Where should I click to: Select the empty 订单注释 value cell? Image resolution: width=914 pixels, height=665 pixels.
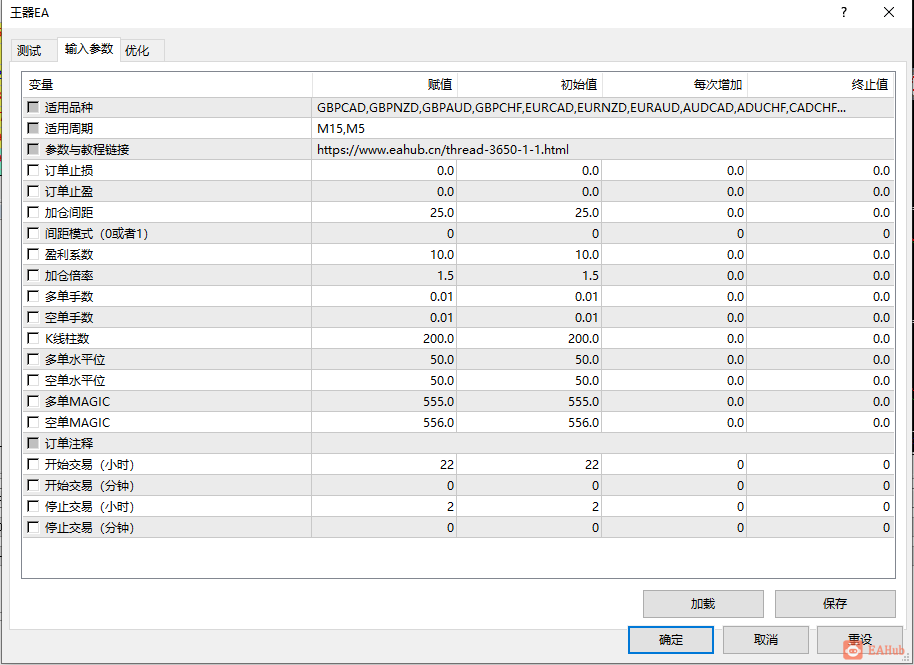[x=603, y=443]
